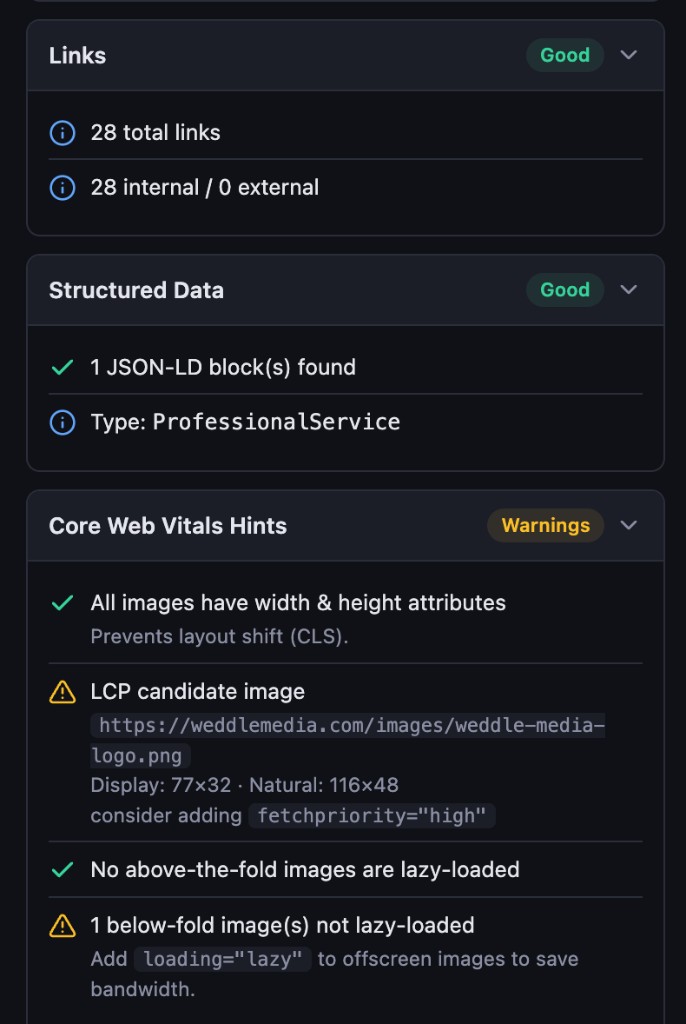This screenshot has height=1024, width=686.
Task: Click the info icon beside Type: ProfessionalService
Action: (61, 422)
